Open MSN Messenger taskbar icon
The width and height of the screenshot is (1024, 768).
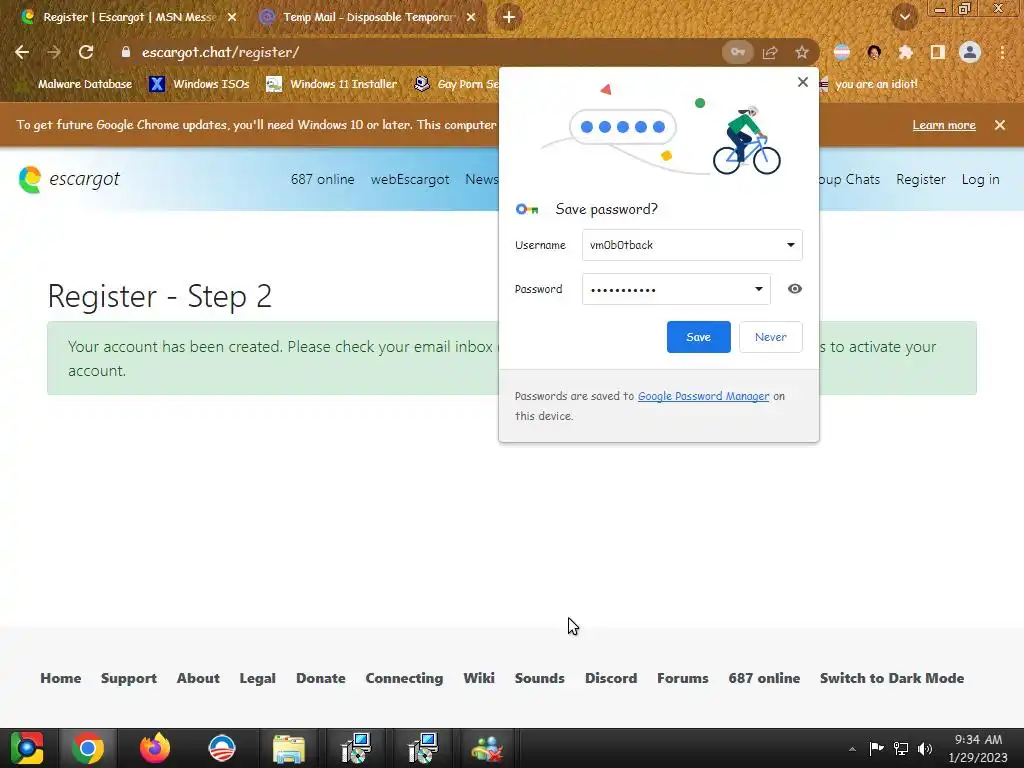coord(487,748)
